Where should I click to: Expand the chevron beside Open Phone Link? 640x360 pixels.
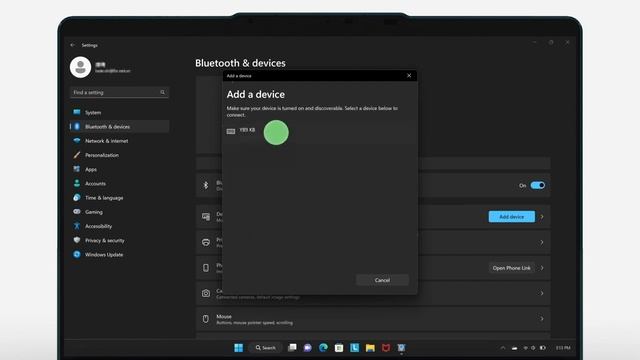pos(542,268)
